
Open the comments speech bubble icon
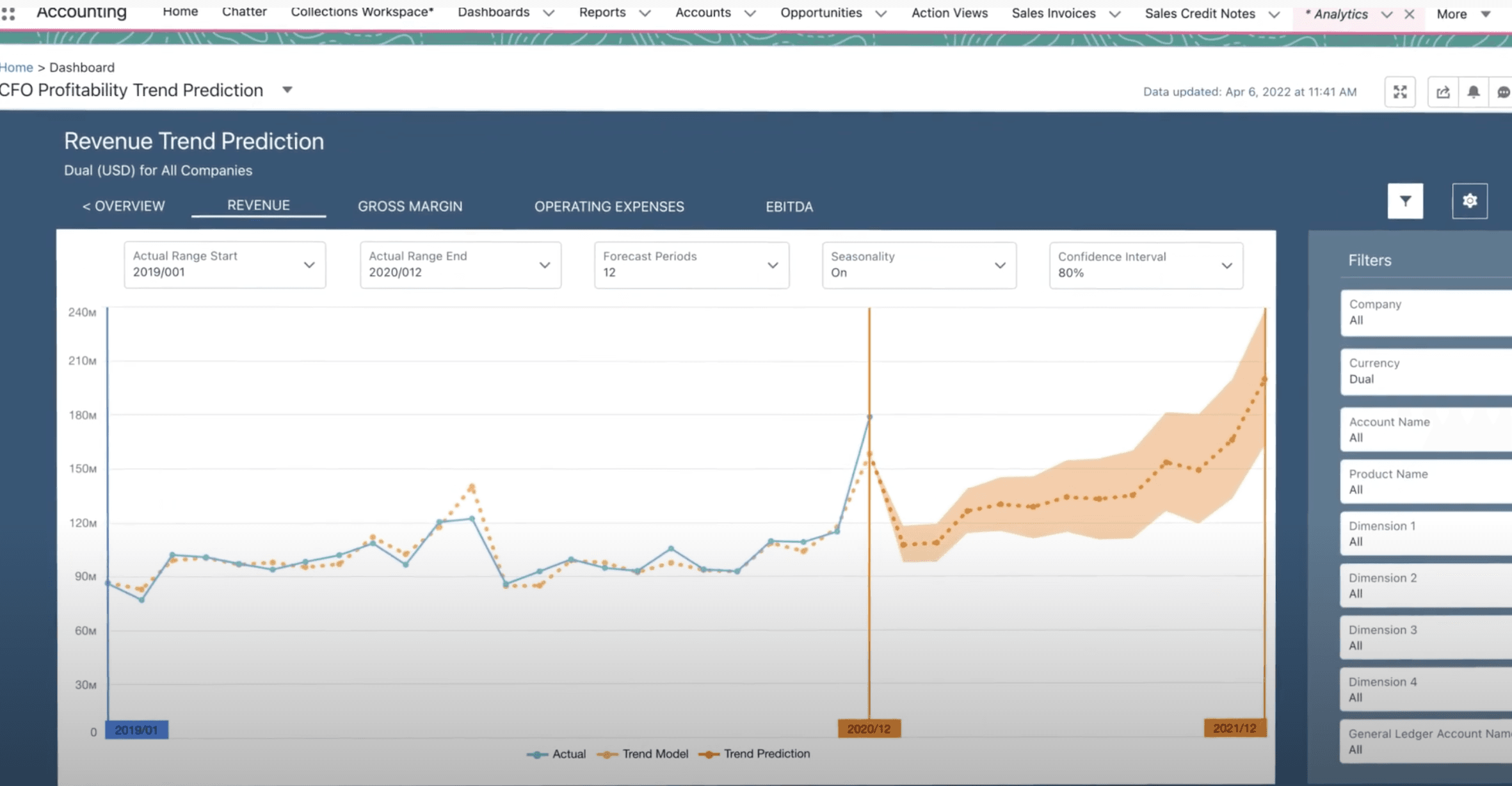coord(1502,92)
